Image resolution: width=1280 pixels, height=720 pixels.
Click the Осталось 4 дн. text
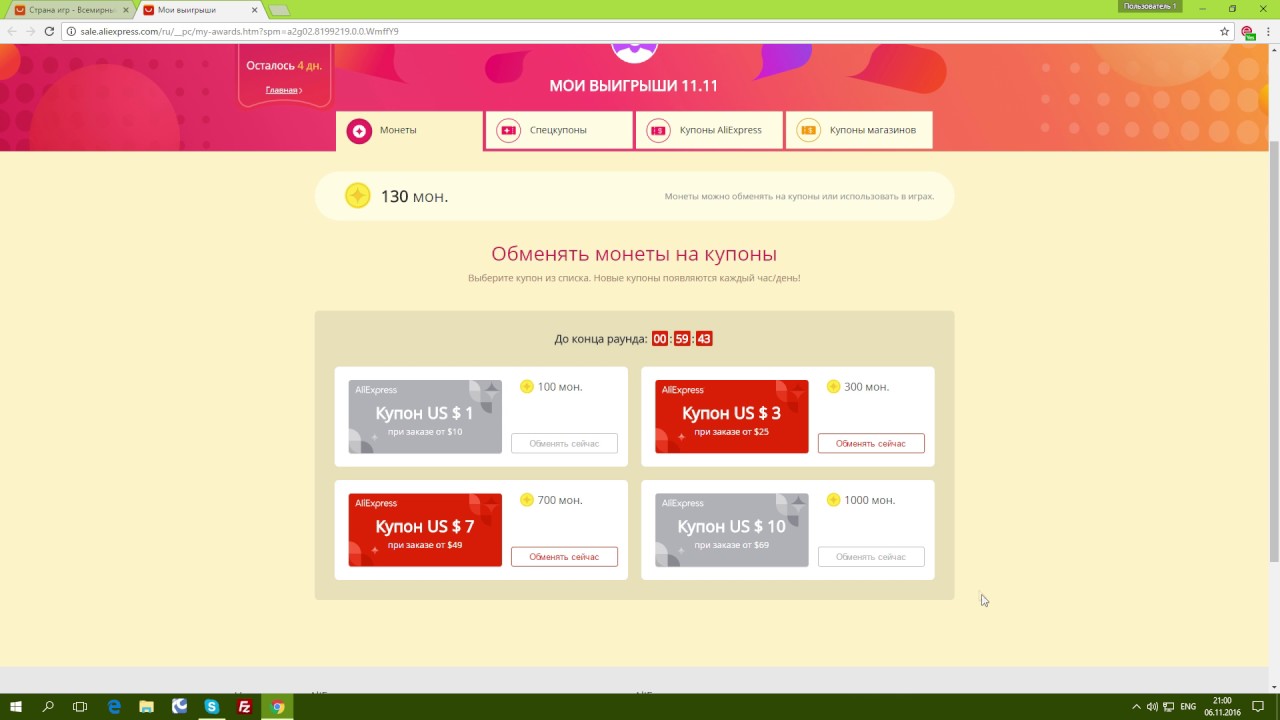point(284,66)
